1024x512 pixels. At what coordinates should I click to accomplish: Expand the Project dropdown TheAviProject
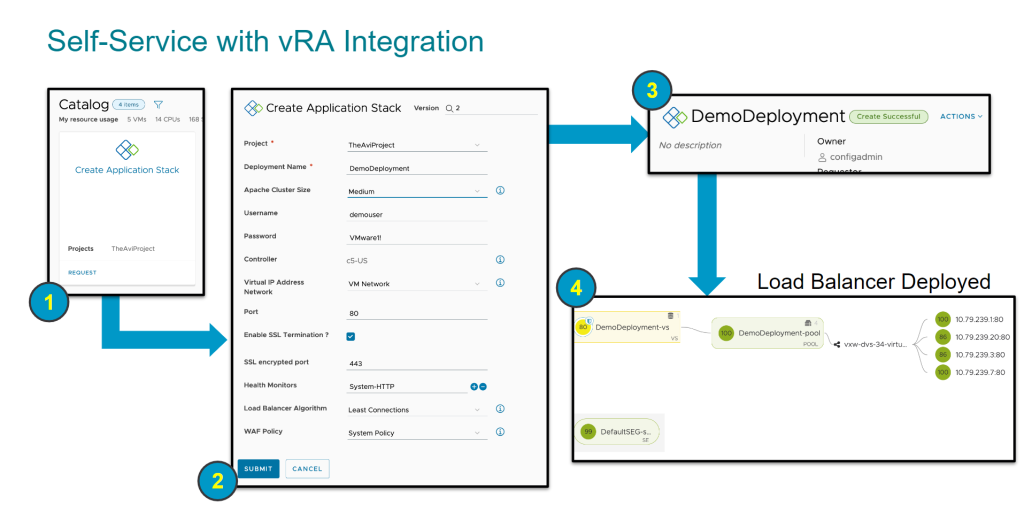[x=417, y=145]
